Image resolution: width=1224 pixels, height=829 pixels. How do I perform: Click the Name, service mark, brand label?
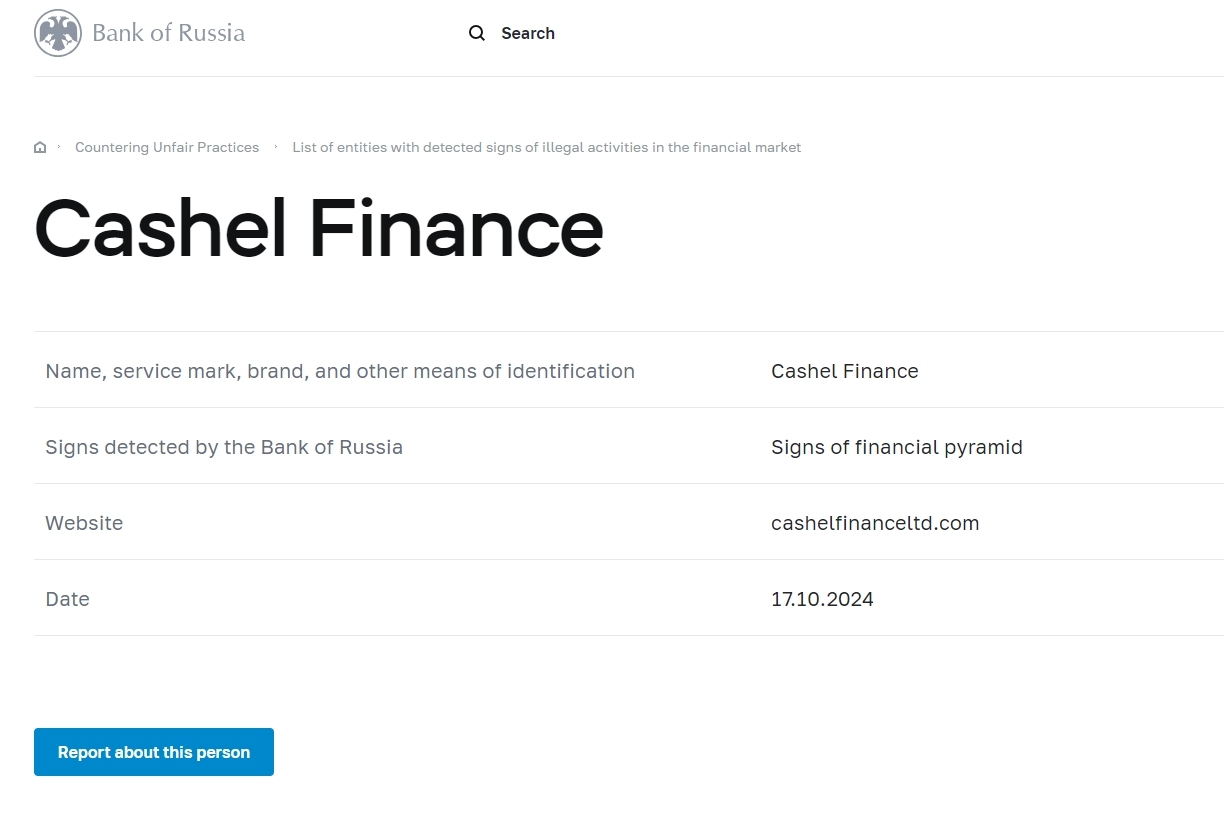tap(340, 371)
